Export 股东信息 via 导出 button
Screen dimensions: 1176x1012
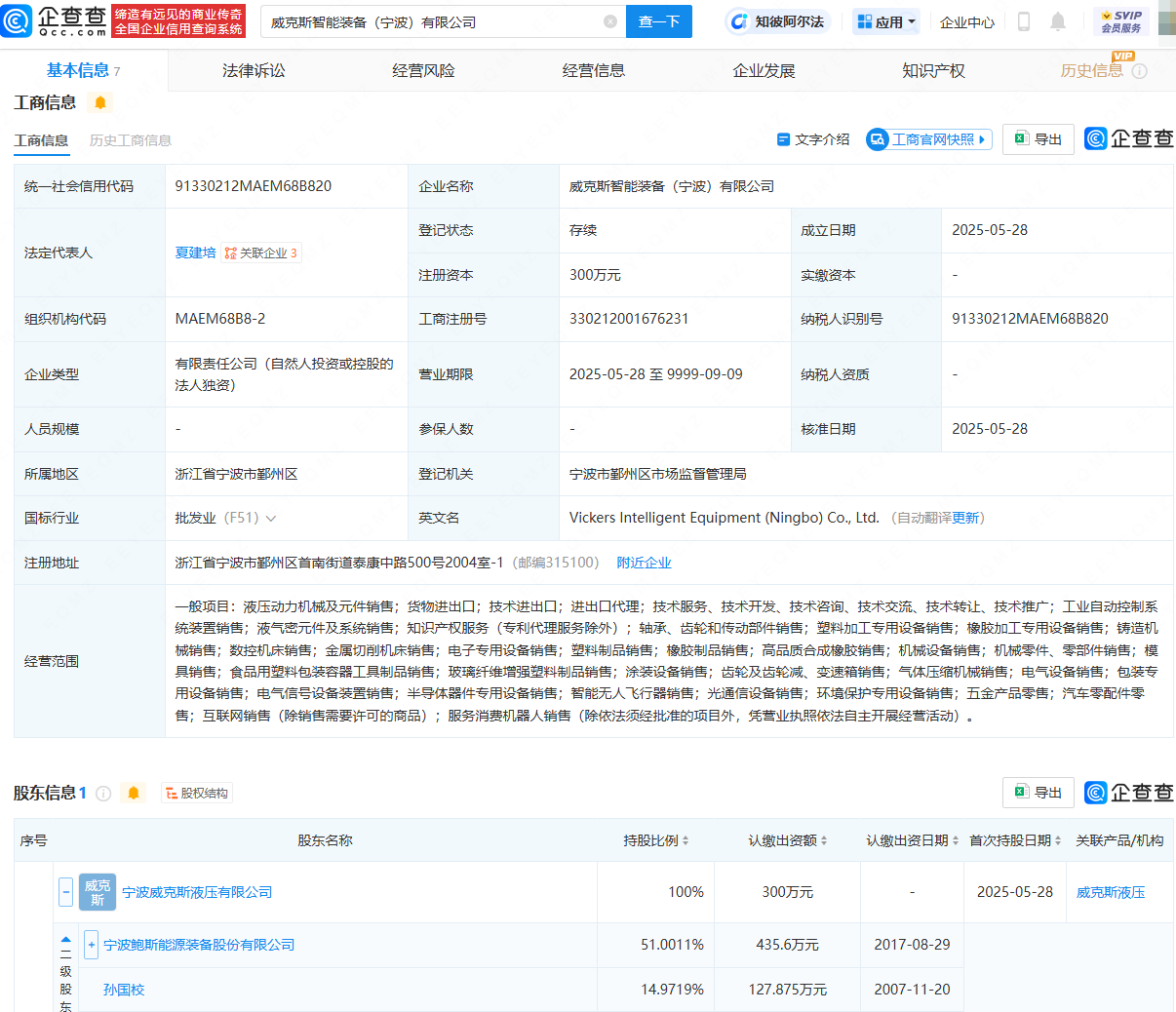click(x=1039, y=793)
